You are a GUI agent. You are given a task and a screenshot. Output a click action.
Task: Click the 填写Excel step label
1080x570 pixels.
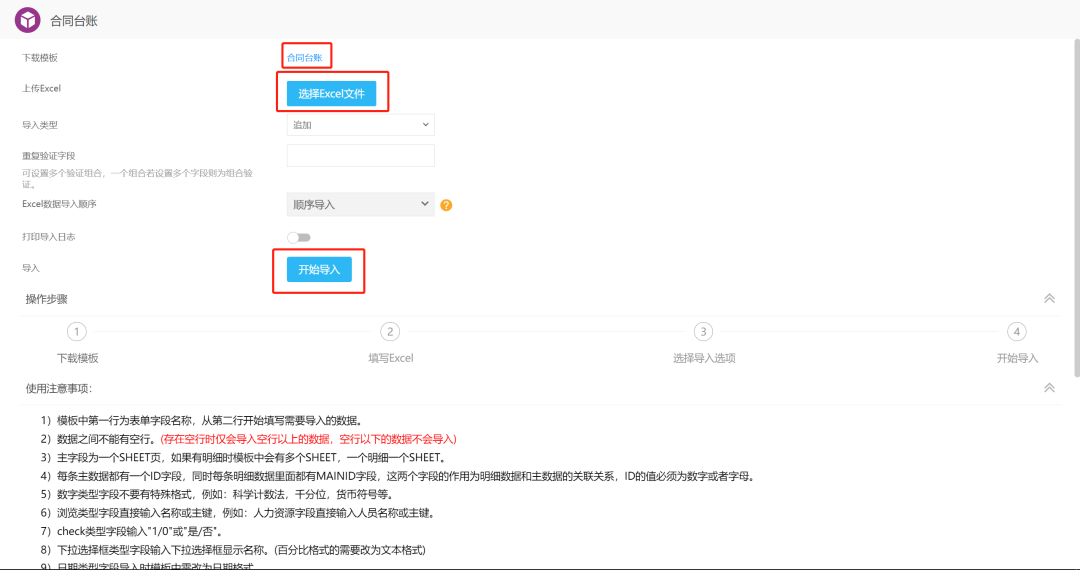coord(391,358)
